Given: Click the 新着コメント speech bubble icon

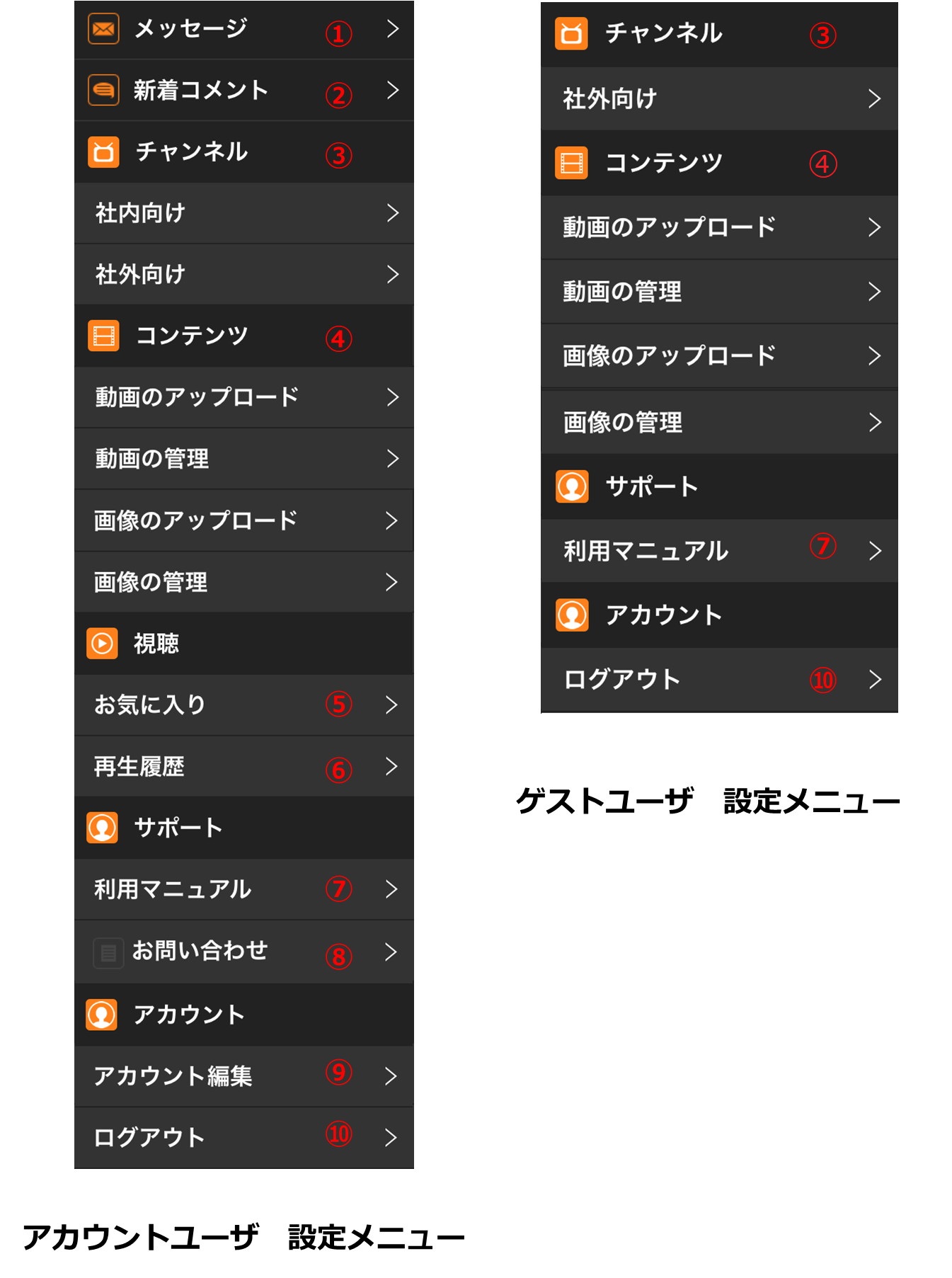Looking at the screenshot, I should (103, 90).
